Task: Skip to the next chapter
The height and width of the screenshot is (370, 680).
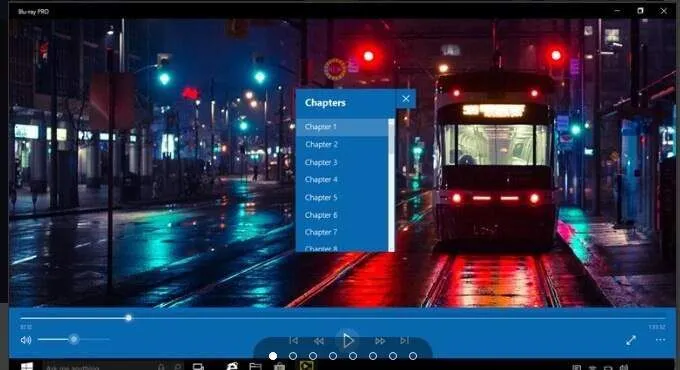Action: [x=404, y=341]
